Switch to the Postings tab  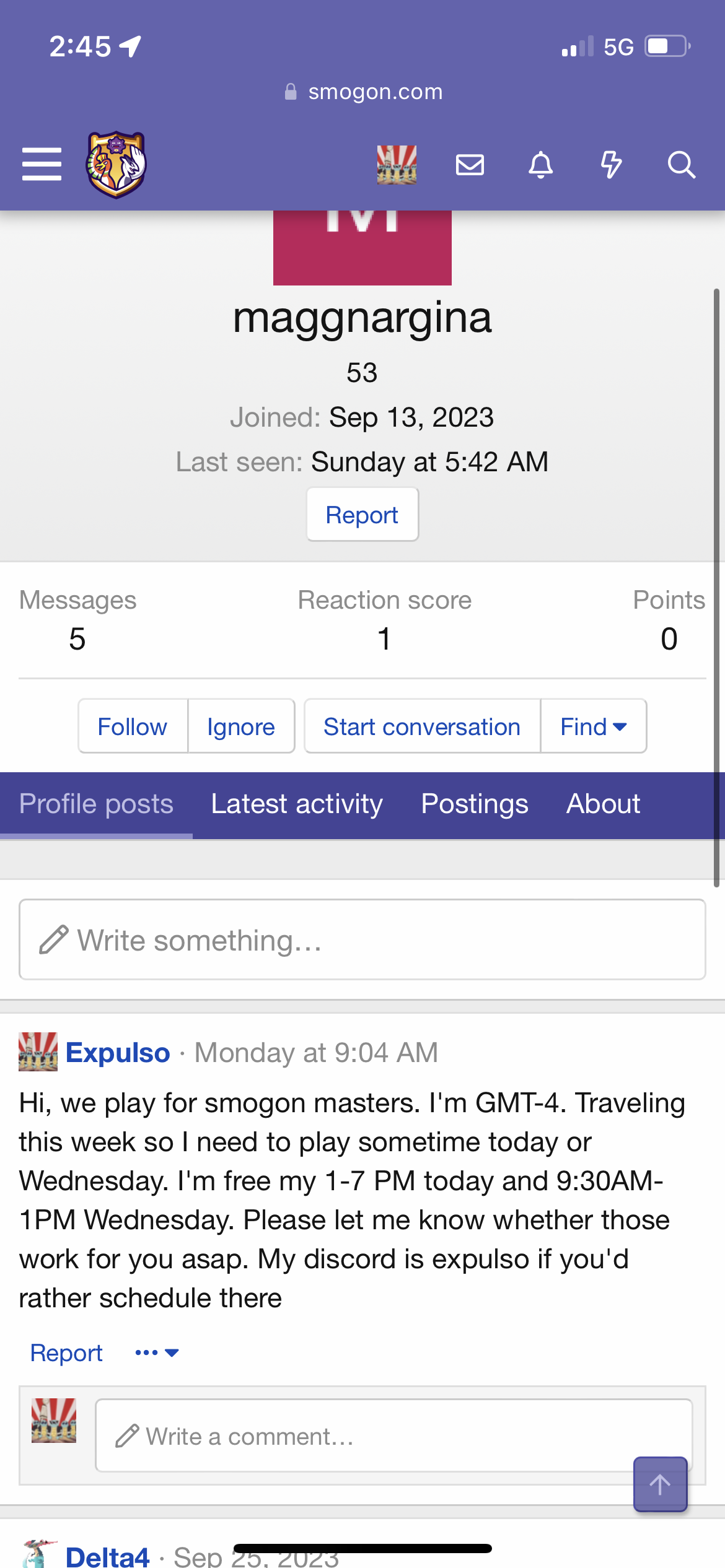coord(475,804)
